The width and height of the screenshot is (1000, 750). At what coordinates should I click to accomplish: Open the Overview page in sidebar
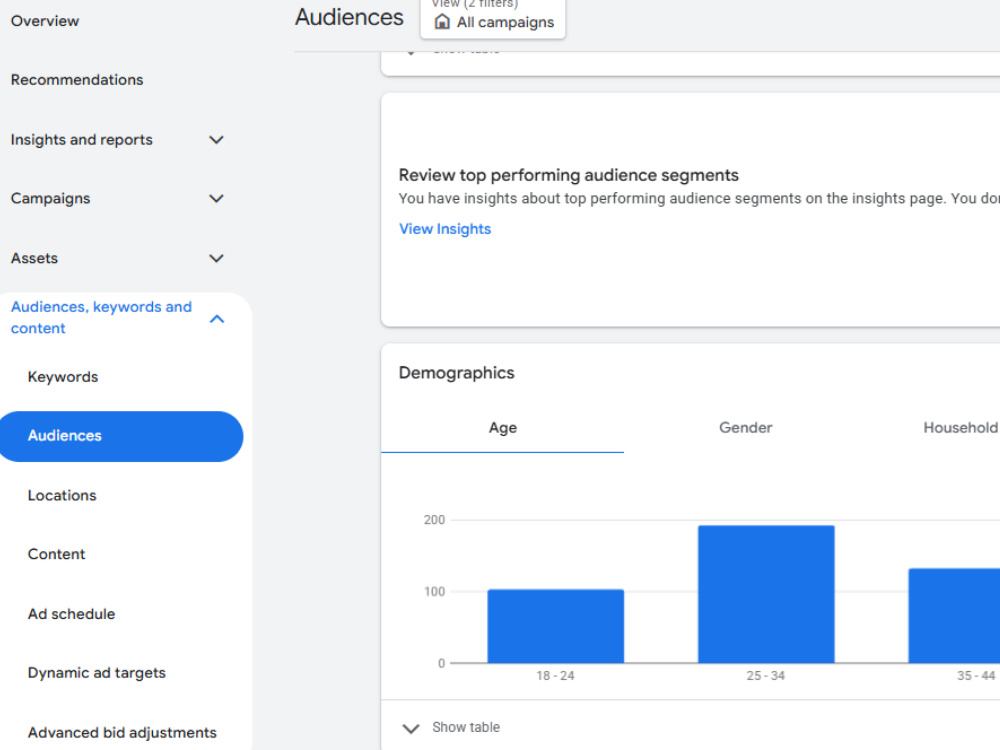[x=45, y=21]
